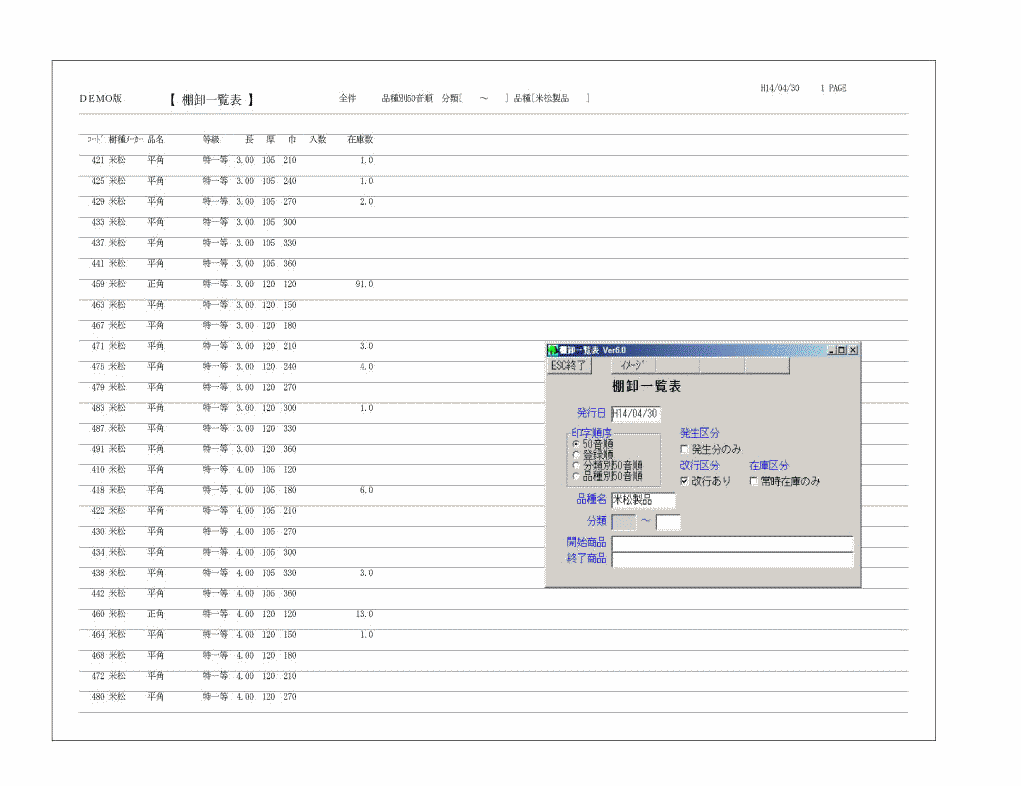Click the stock value 91.0
The image size is (1021, 786).
tap(364, 284)
